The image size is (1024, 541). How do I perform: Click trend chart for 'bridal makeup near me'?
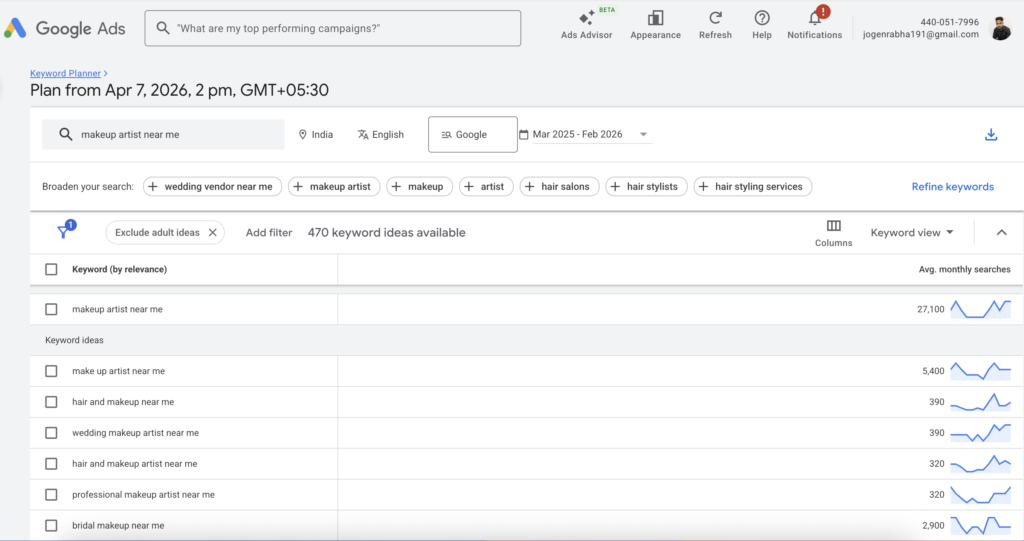(x=980, y=525)
